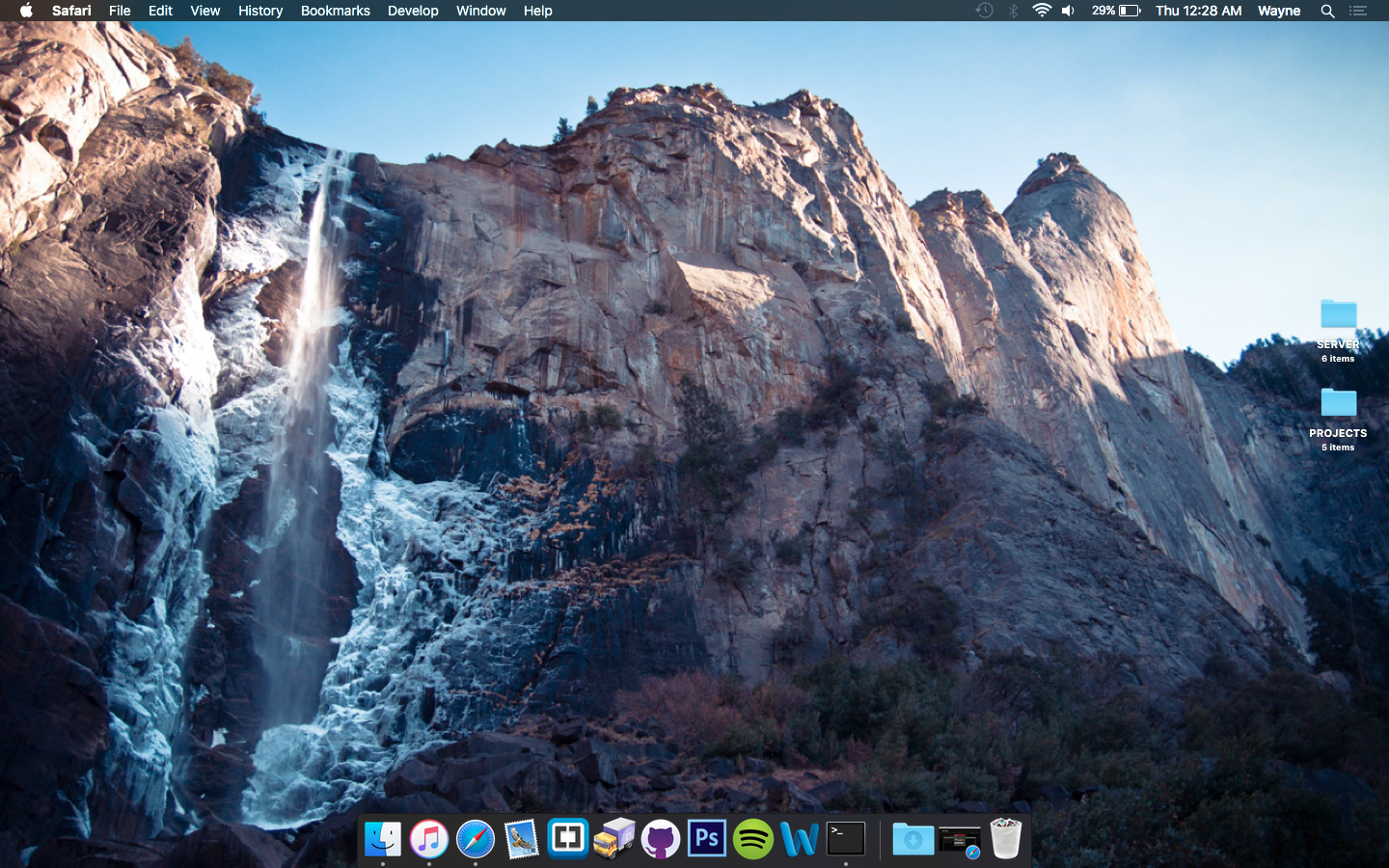Open the Edit menu
1389x868 pixels.
click(x=160, y=11)
